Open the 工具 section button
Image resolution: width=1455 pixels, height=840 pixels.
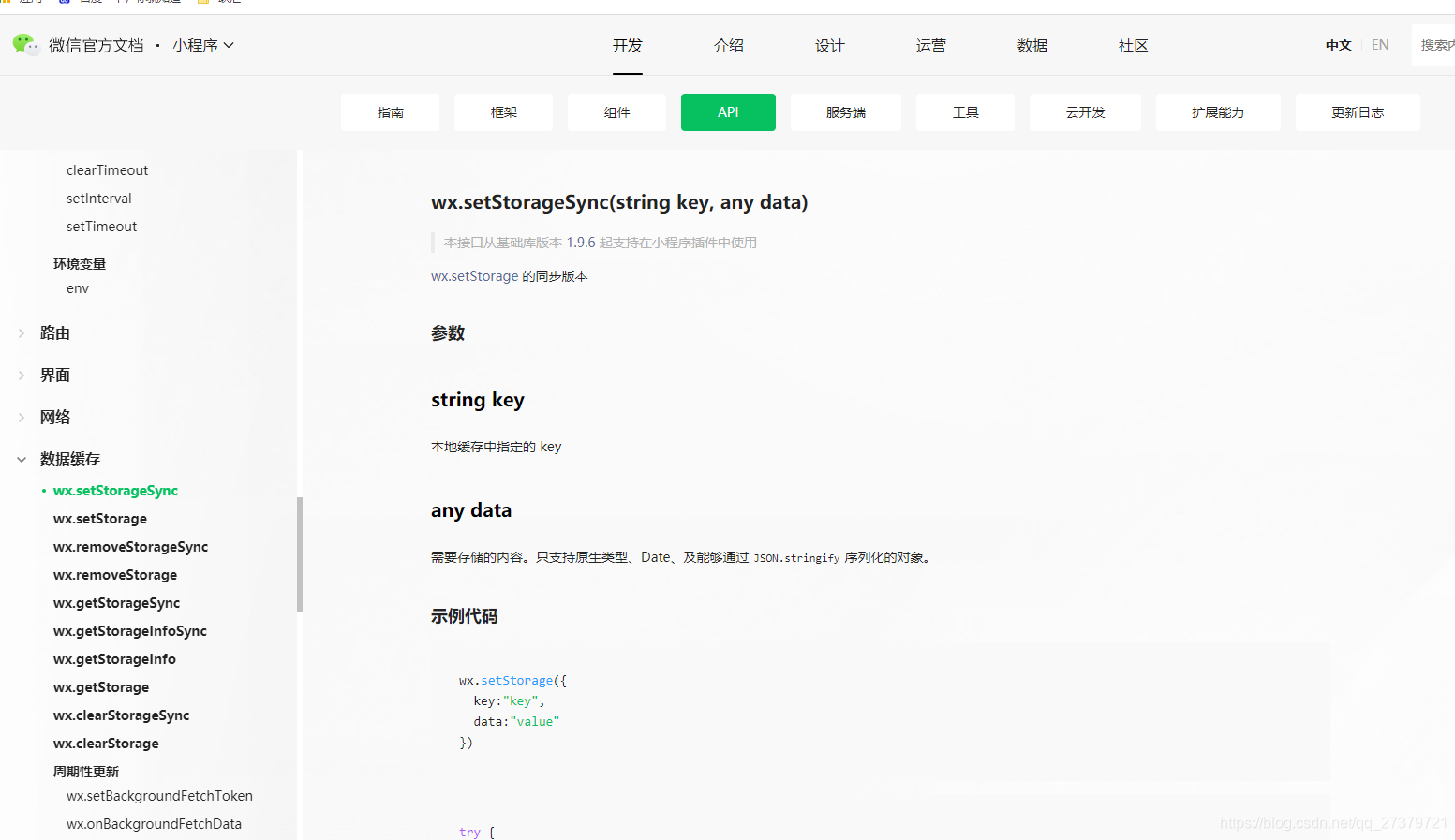[965, 112]
